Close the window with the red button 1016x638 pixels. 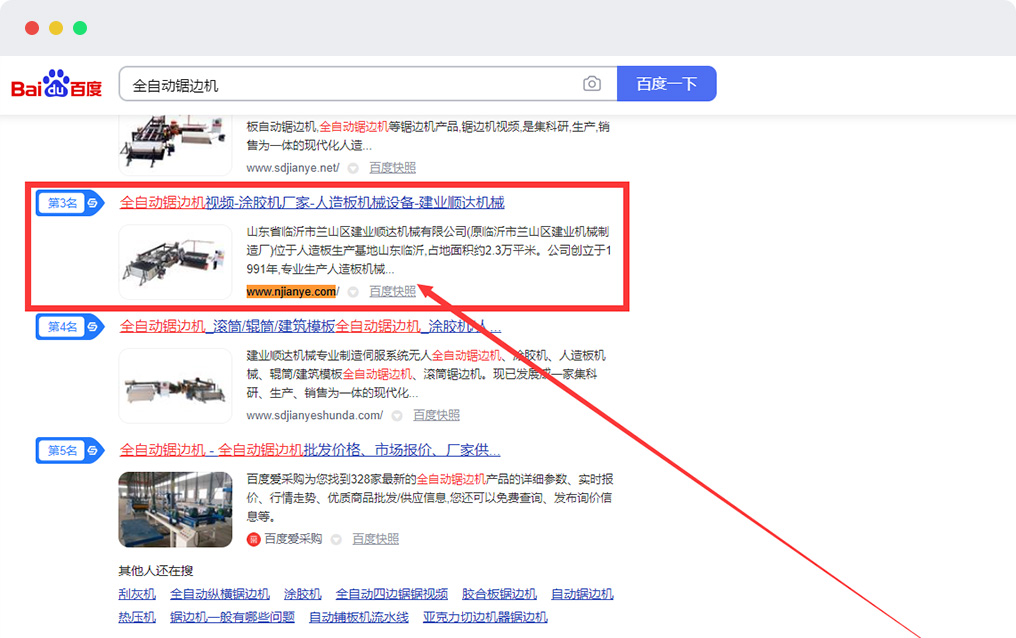[32, 28]
